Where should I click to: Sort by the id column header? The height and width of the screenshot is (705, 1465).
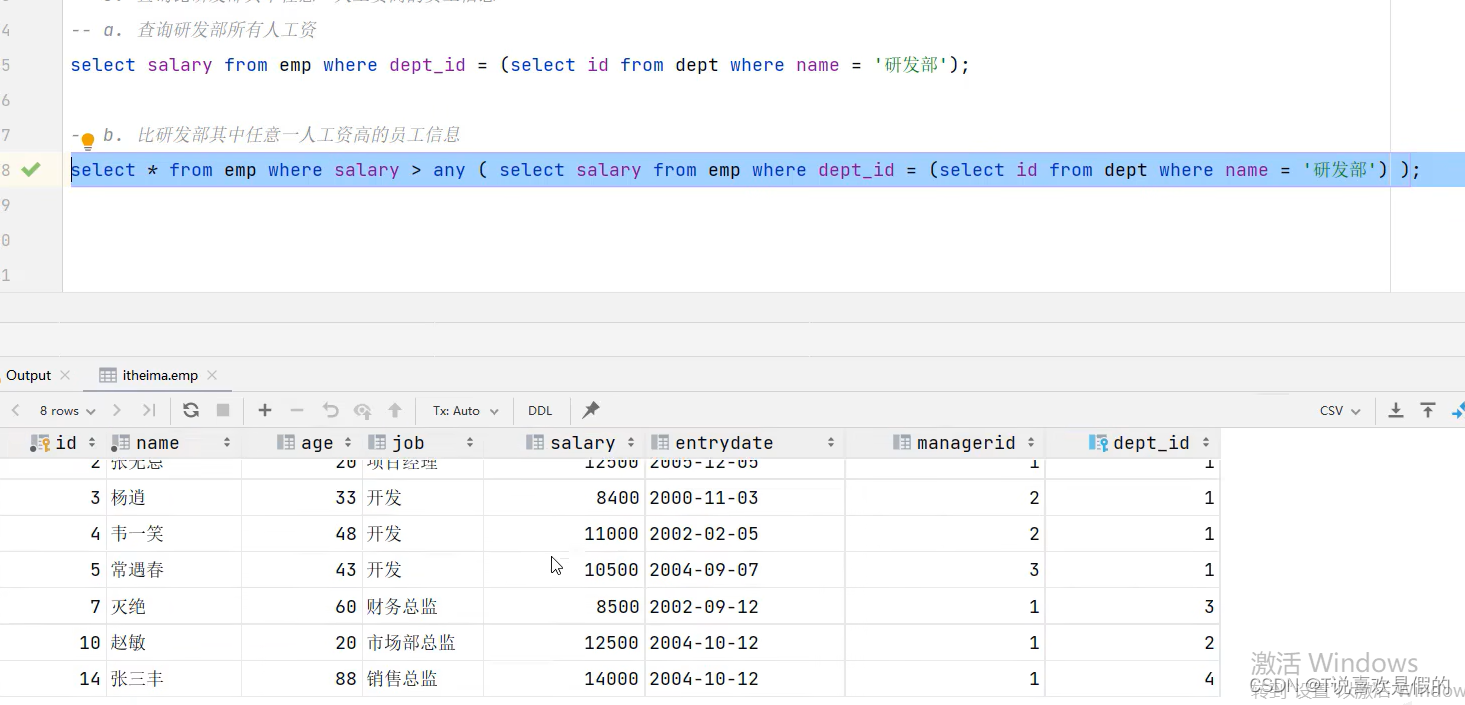(53, 442)
